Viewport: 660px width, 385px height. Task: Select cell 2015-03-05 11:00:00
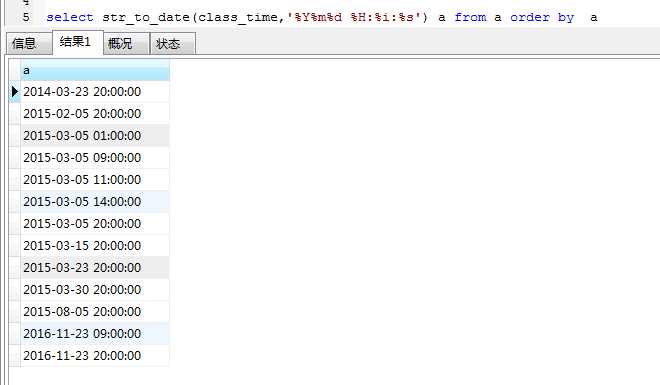click(95, 180)
